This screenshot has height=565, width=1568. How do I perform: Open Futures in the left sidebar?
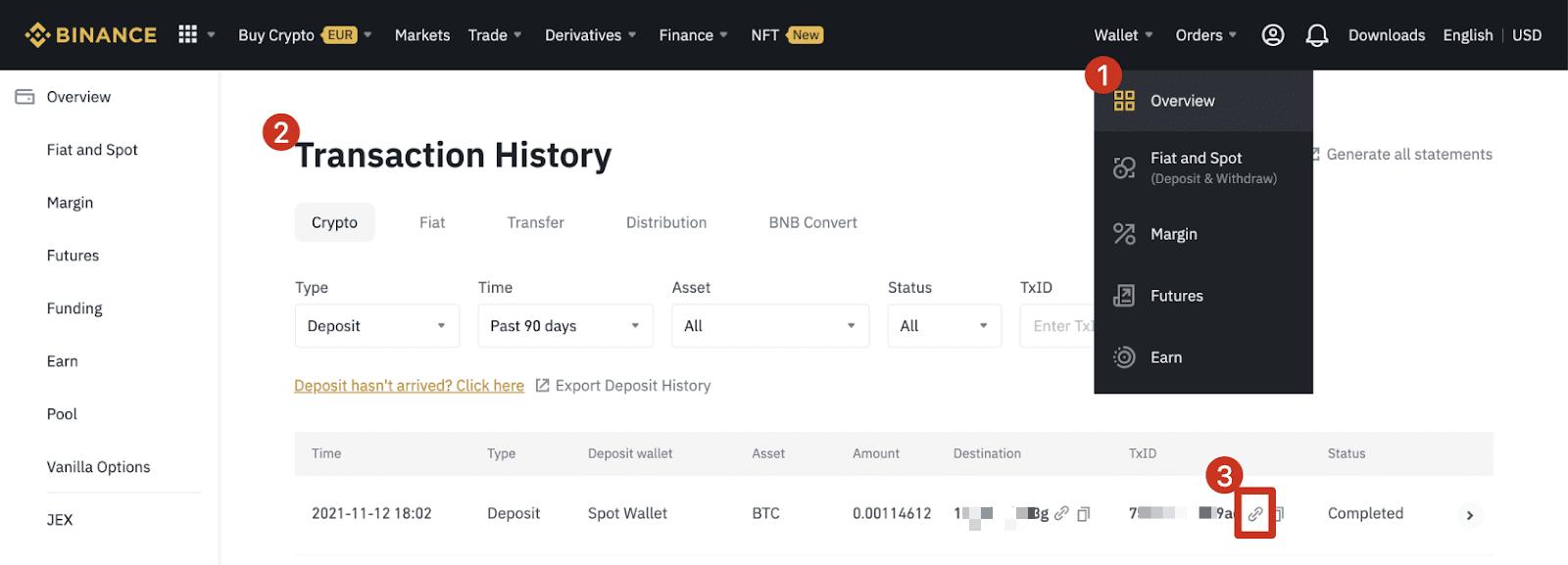tap(73, 256)
